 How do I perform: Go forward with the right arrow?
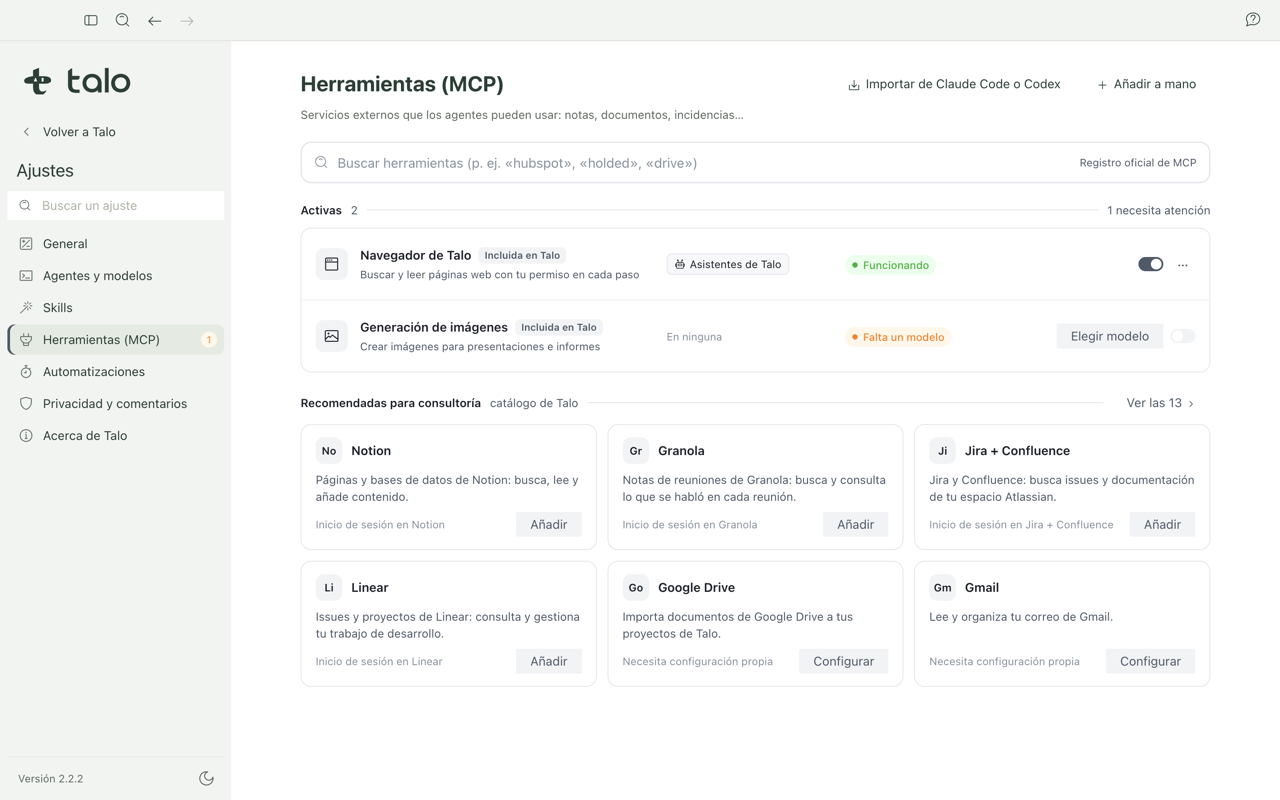pyautogui.click(x=187, y=20)
